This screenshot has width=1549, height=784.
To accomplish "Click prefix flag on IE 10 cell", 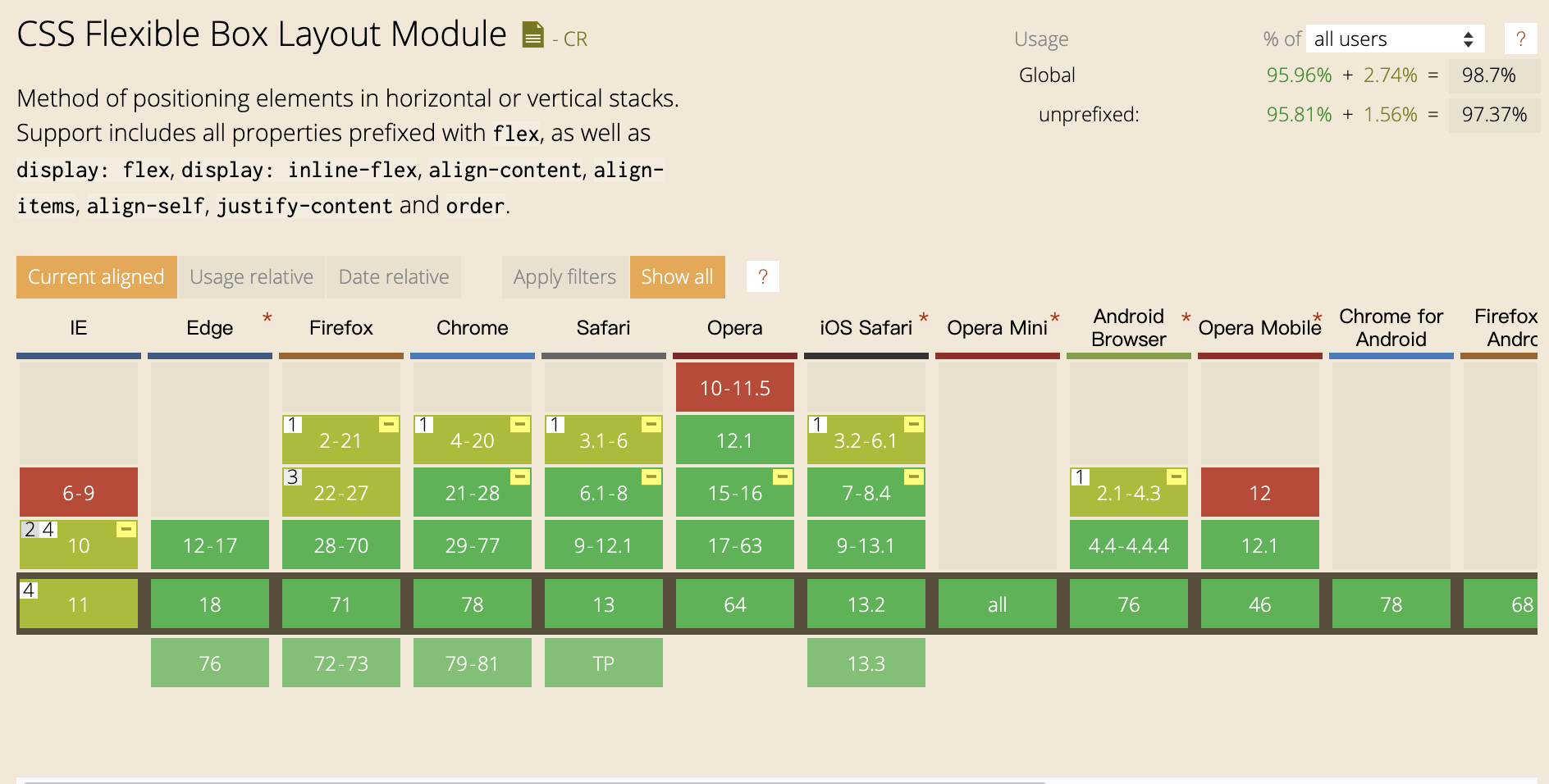I will tap(126, 529).
